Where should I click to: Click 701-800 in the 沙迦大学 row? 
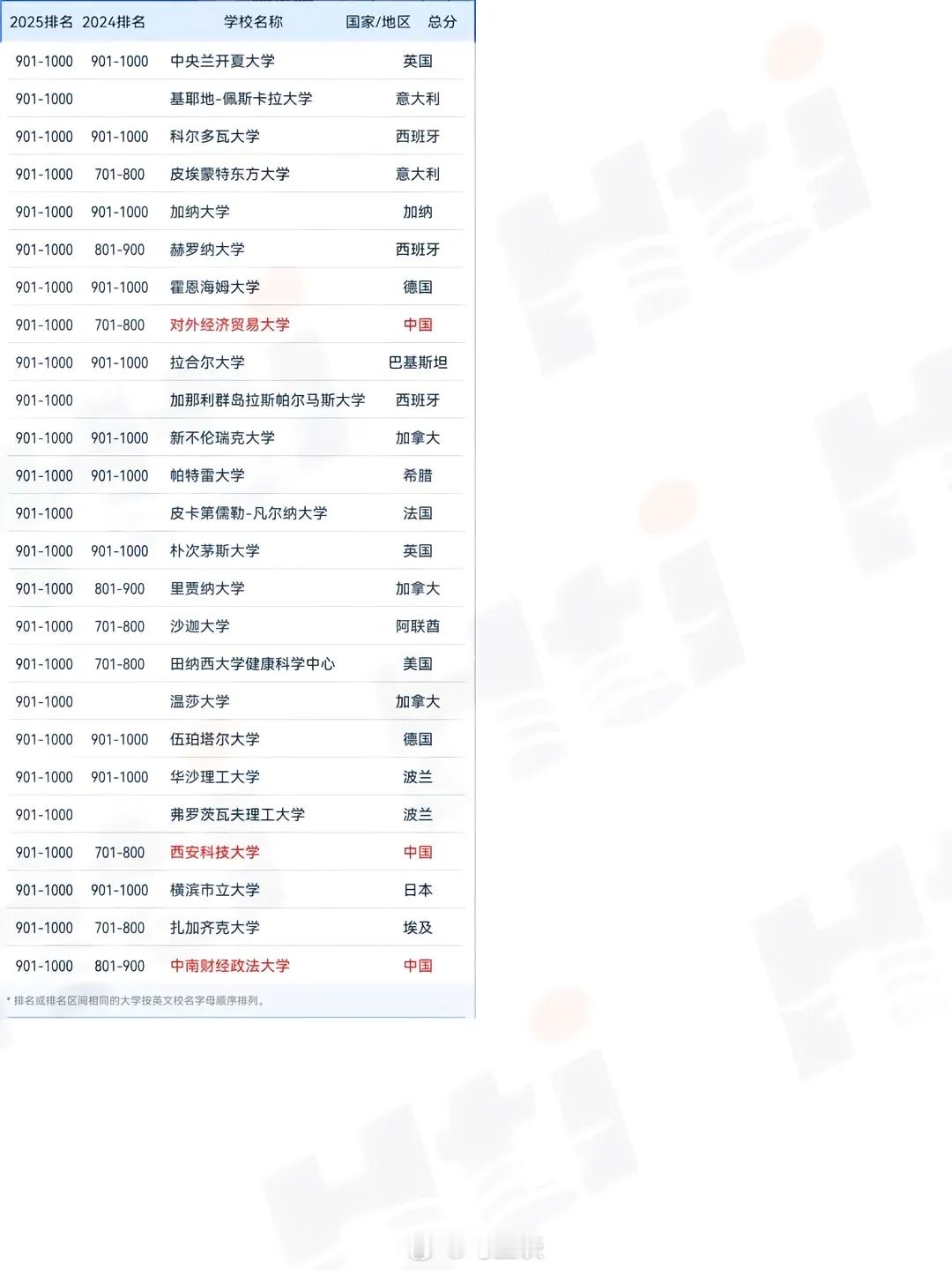[x=120, y=626]
